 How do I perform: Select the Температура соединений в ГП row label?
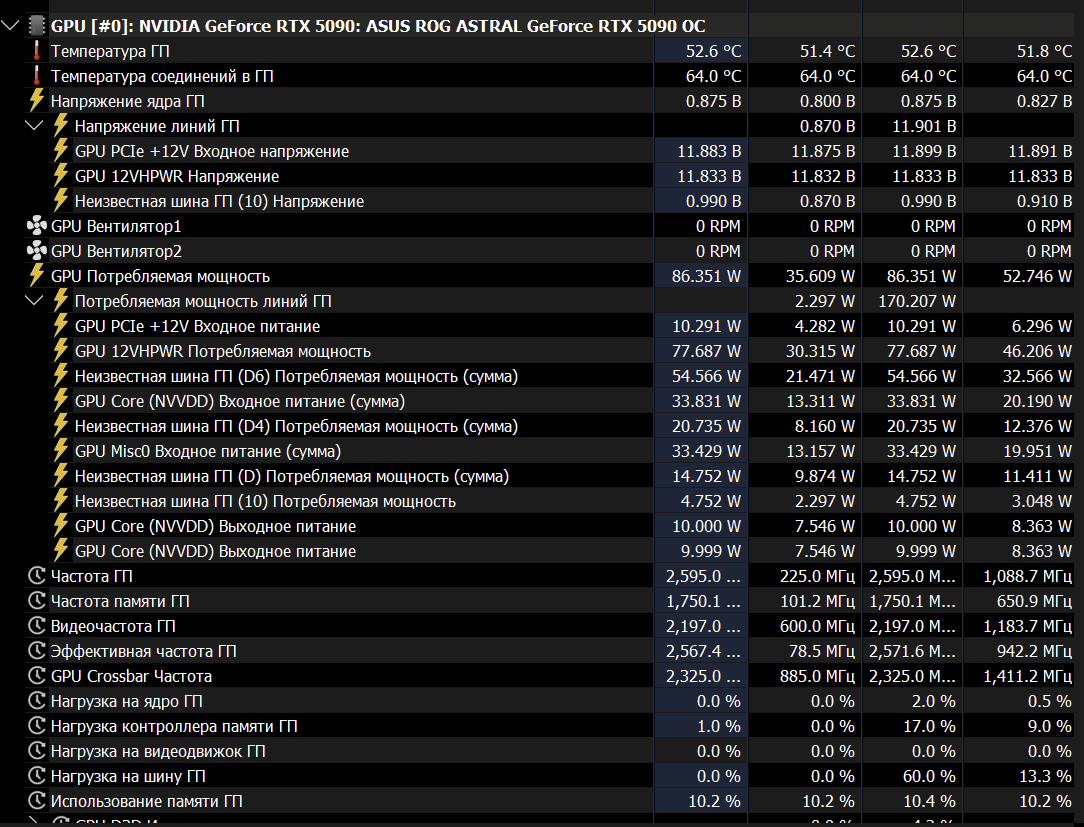[x=162, y=76]
